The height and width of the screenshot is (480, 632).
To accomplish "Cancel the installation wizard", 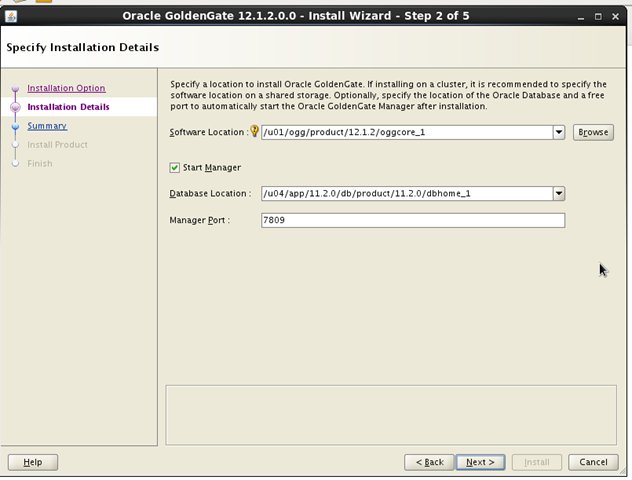I will point(593,462).
